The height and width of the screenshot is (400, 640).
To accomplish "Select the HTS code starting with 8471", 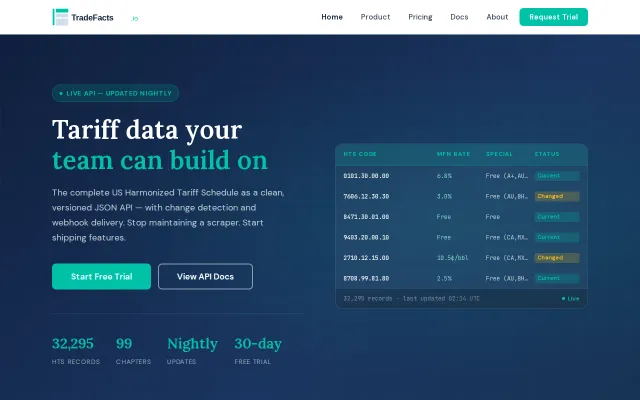I will (366, 217).
